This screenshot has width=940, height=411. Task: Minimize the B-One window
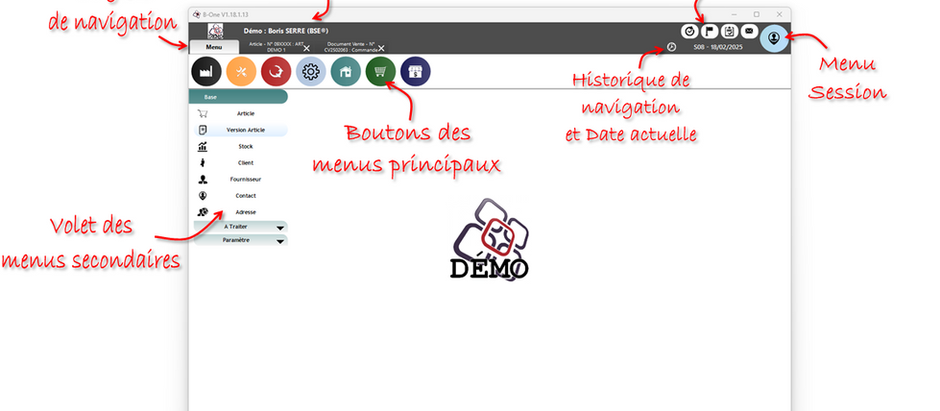[x=734, y=14]
